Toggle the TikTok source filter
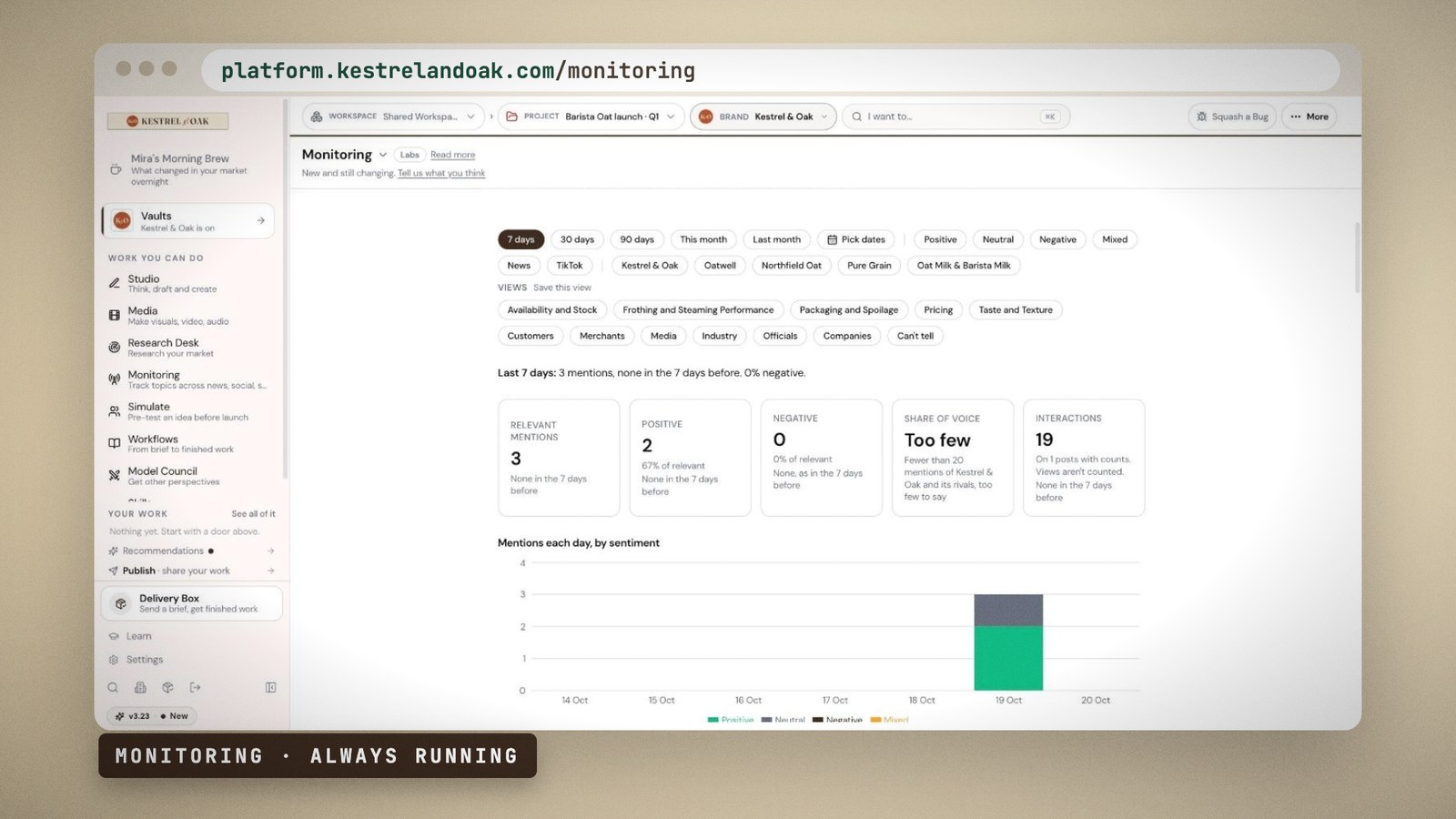 [570, 266]
